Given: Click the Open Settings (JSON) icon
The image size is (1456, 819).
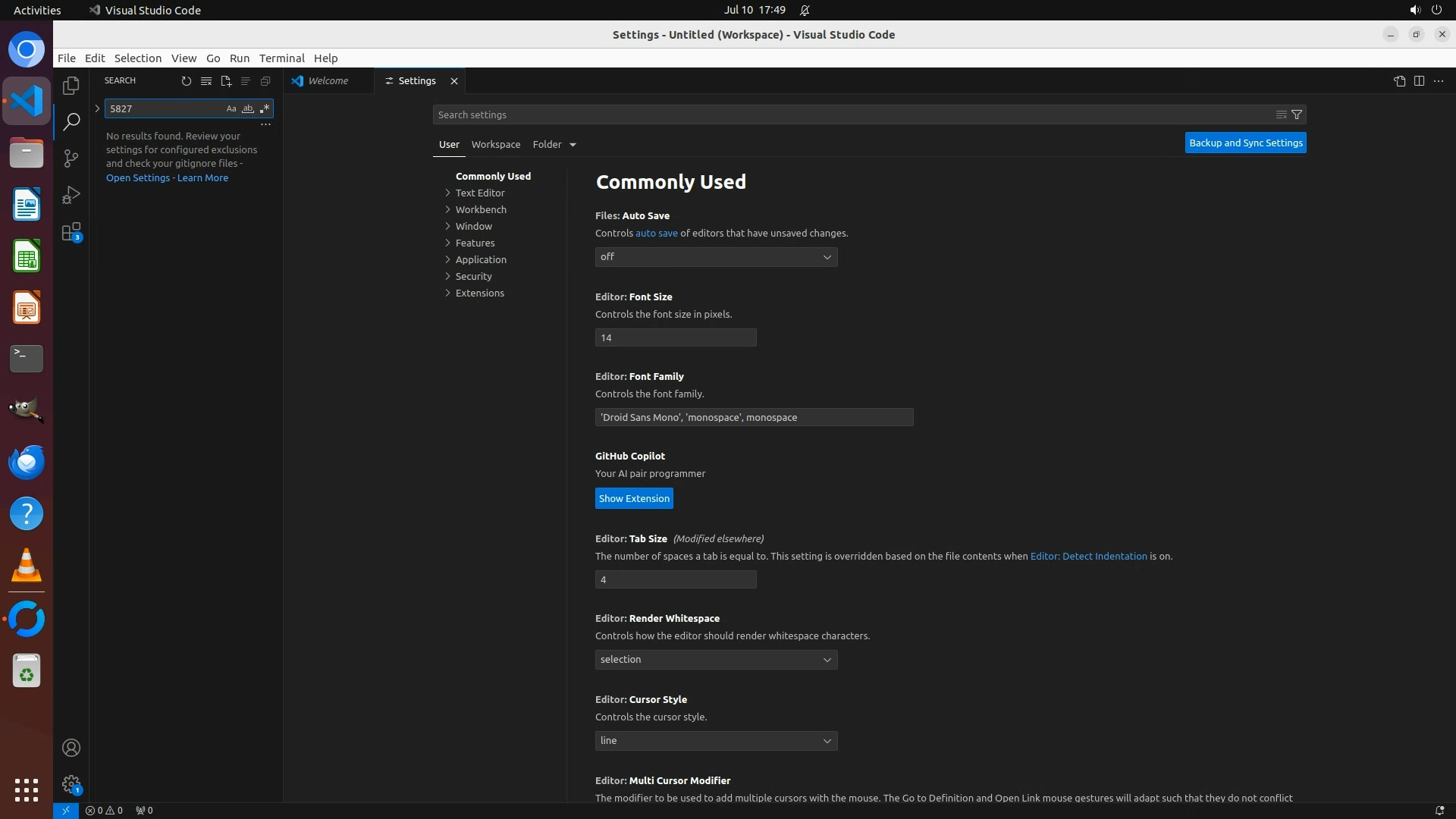Looking at the screenshot, I should click(x=1399, y=81).
